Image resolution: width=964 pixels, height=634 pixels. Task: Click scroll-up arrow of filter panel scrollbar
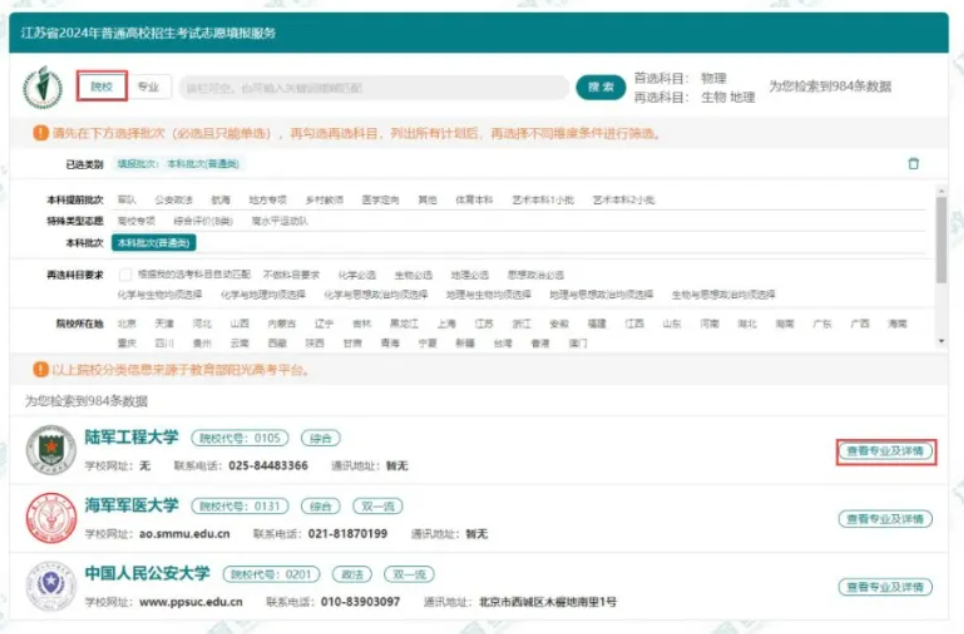pos(941,191)
